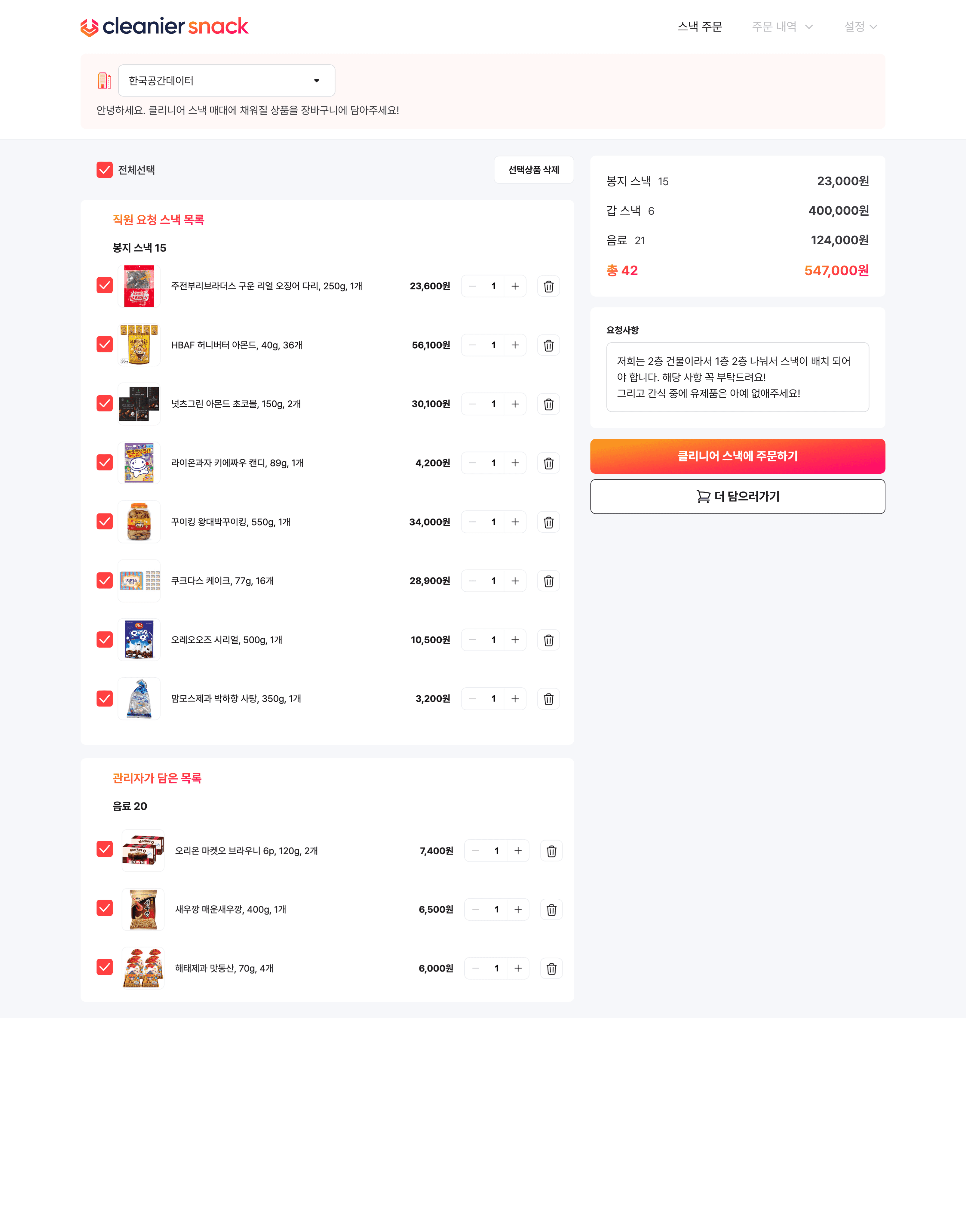Screen dimensions: 966x1232
Task: Uncheck the 라이온과자 키에짜우 캔디 checkbox
Action: click(105, 463)
